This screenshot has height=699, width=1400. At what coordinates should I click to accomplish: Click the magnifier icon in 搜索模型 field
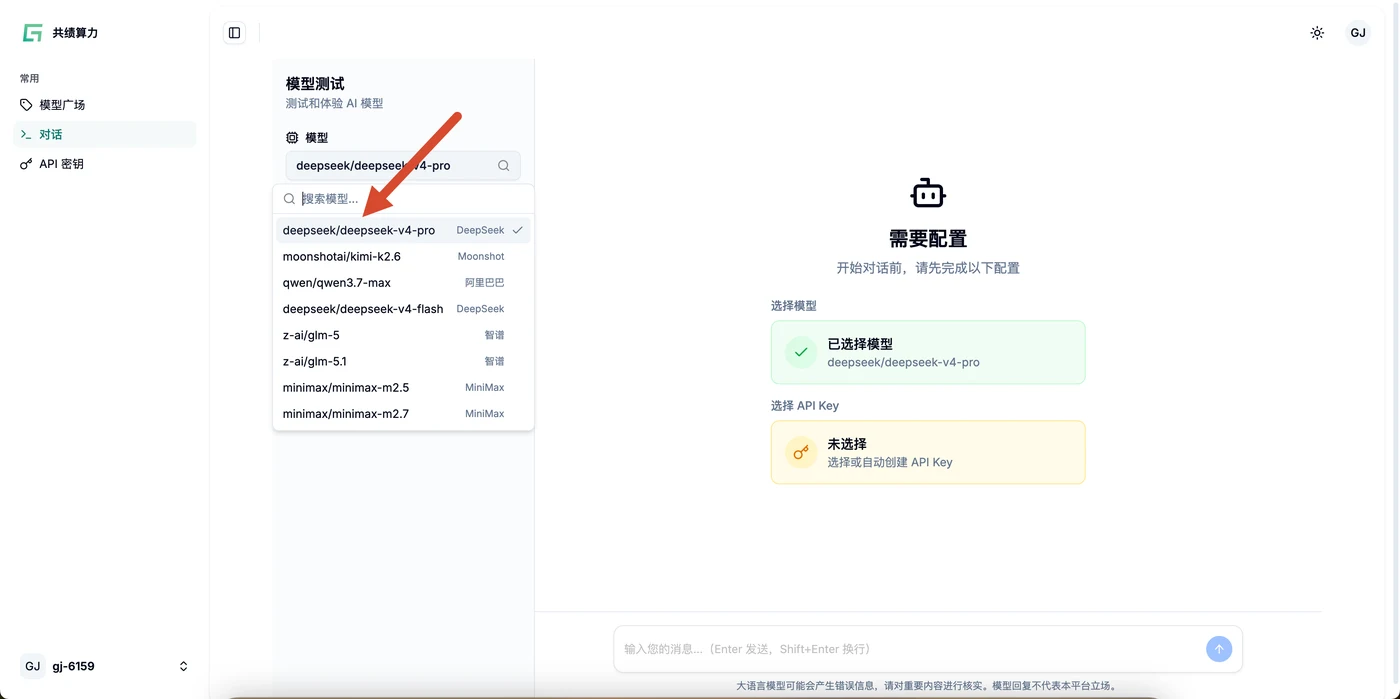click(x=289, y=199)
